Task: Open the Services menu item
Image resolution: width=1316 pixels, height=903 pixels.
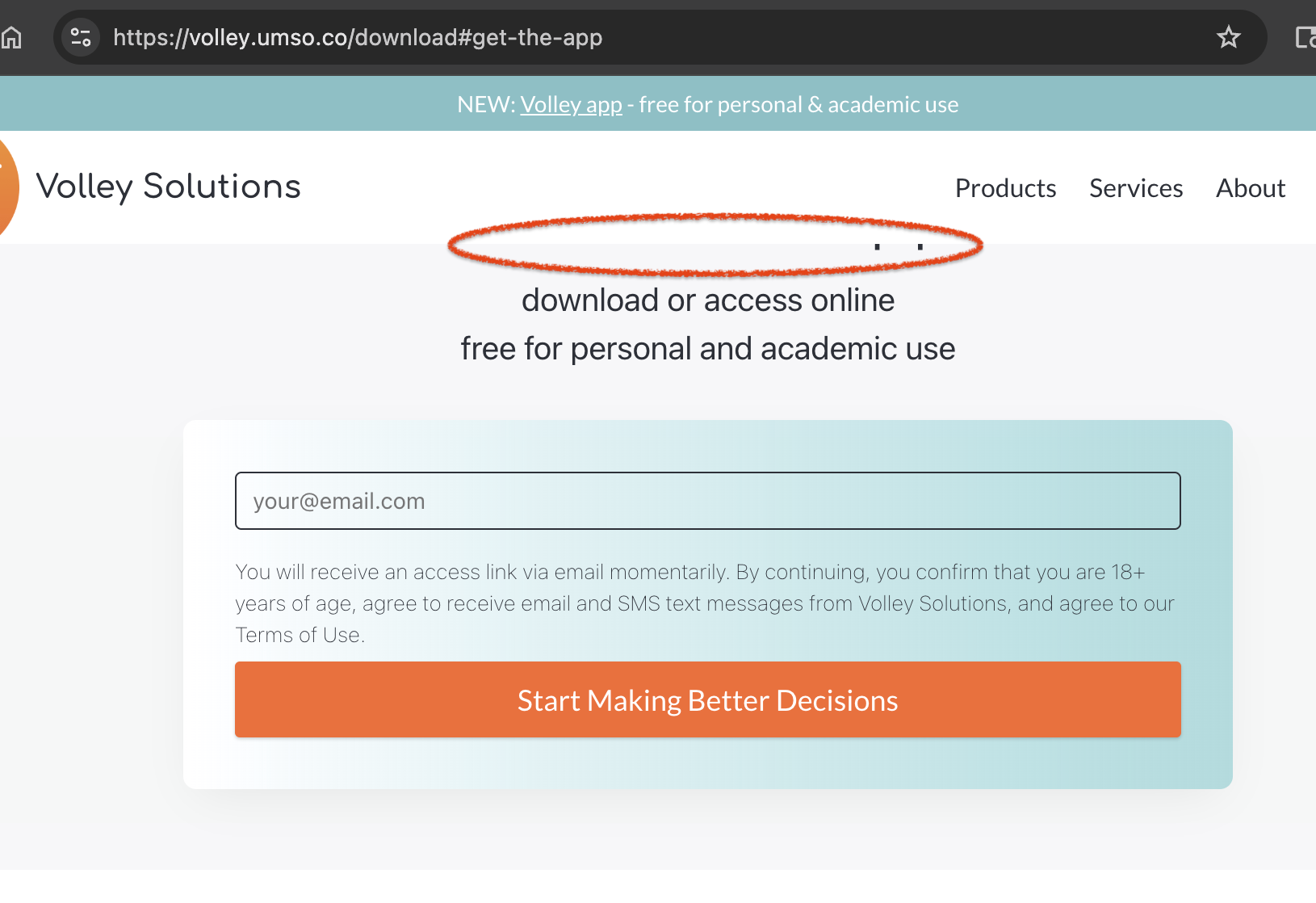Action: coord(1136,188)
